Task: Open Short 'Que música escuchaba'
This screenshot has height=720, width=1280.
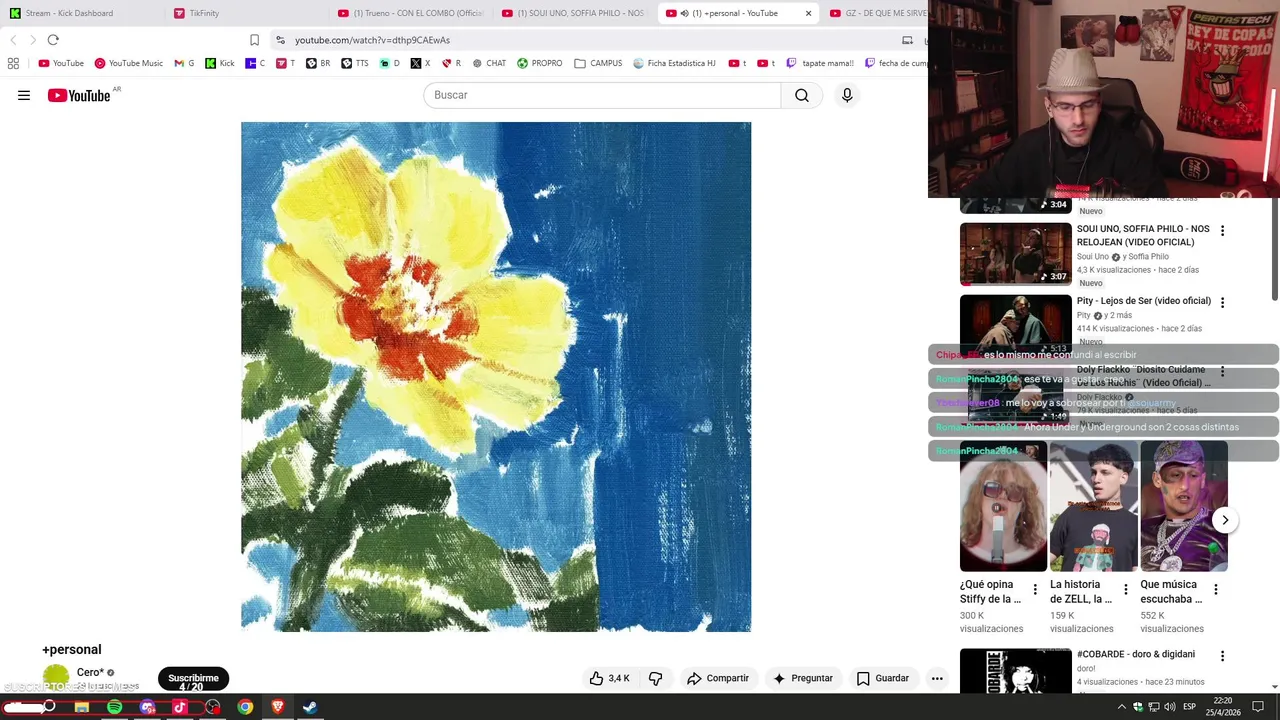Action: tap(1183, 506)
